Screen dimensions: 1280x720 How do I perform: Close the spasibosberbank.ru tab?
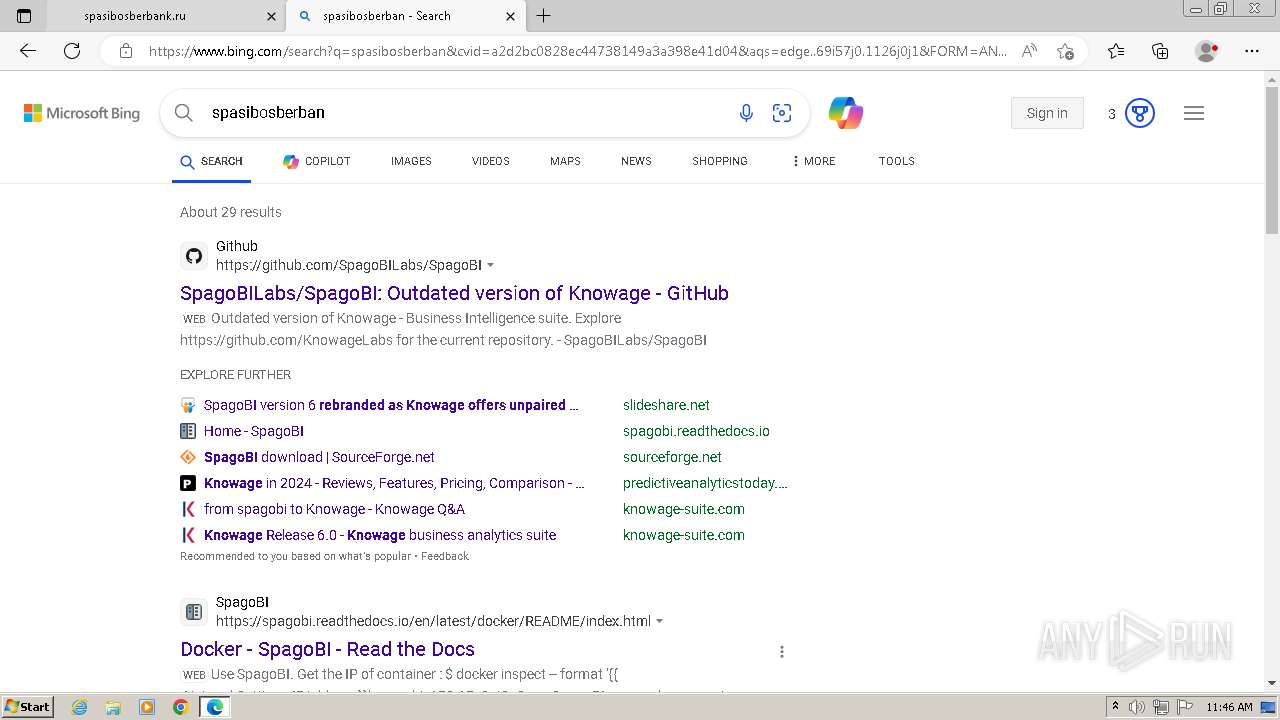[x=271, y=16]
